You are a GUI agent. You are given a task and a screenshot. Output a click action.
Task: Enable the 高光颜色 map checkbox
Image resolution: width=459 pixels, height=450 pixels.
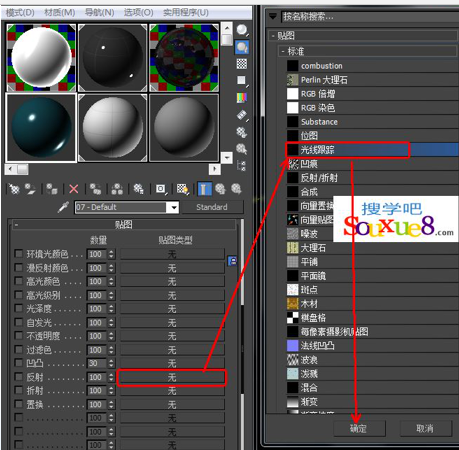tap(19, 281)
